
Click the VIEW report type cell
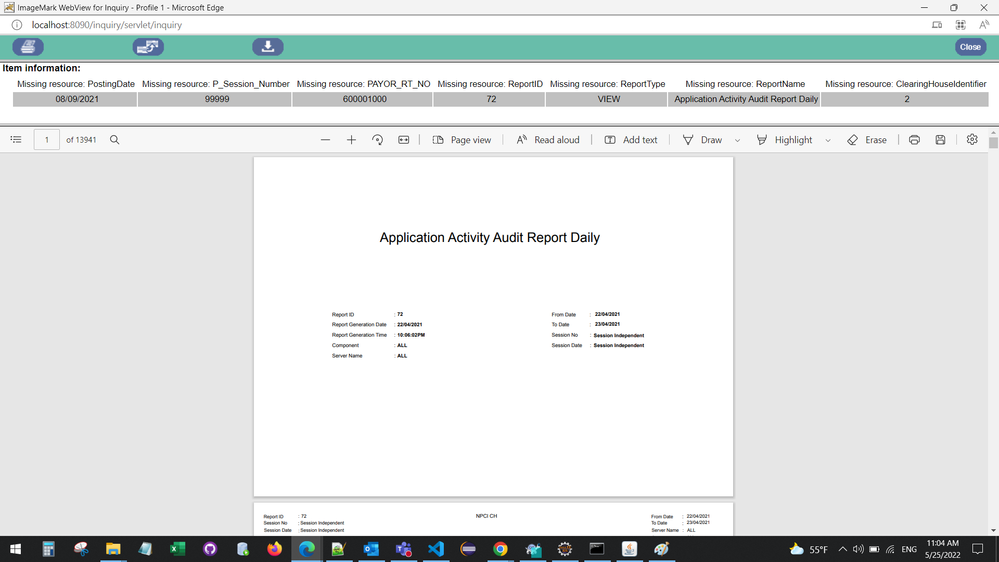[x=608, y=99]
